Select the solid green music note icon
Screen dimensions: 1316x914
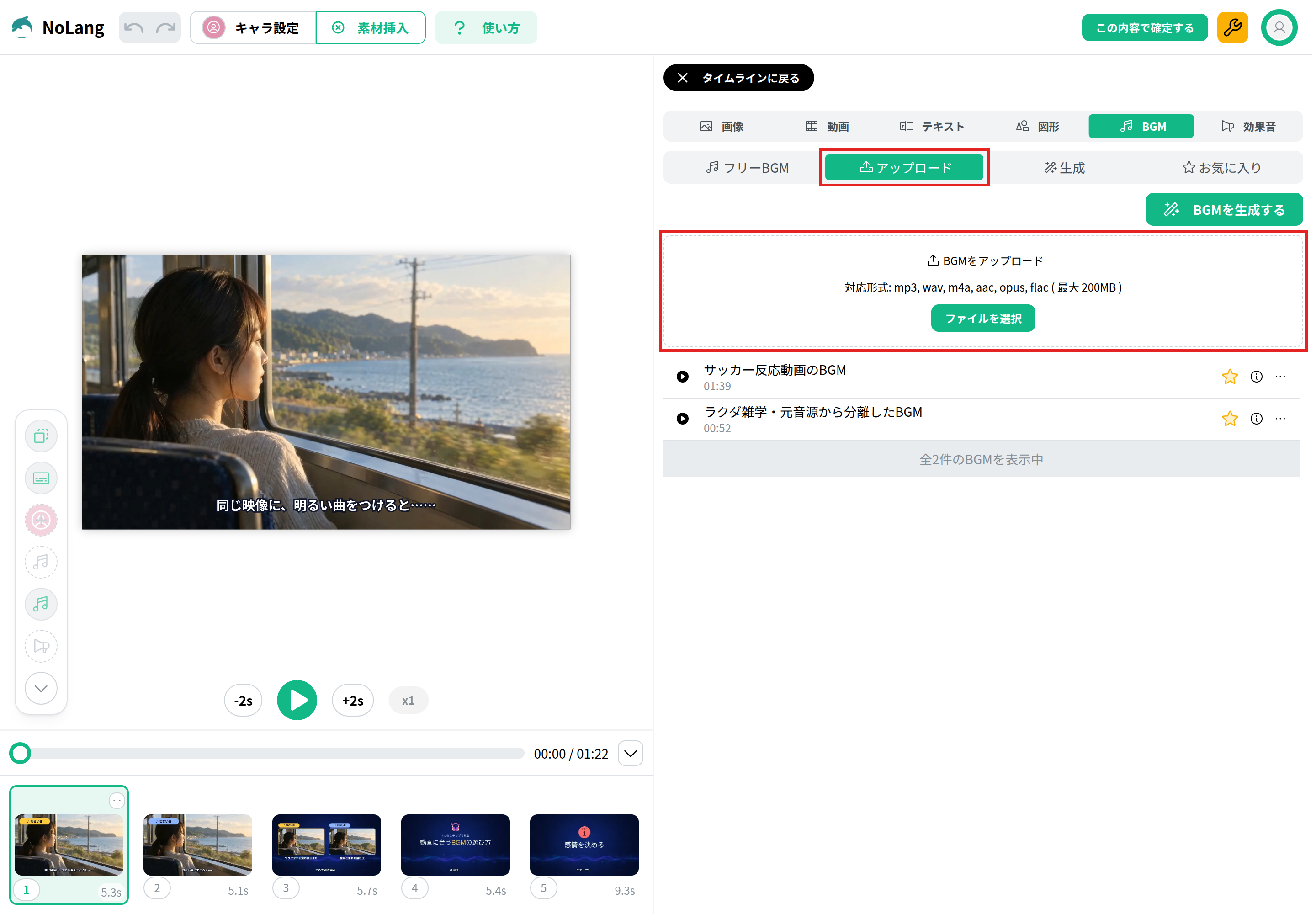click(x=41, y=604)
